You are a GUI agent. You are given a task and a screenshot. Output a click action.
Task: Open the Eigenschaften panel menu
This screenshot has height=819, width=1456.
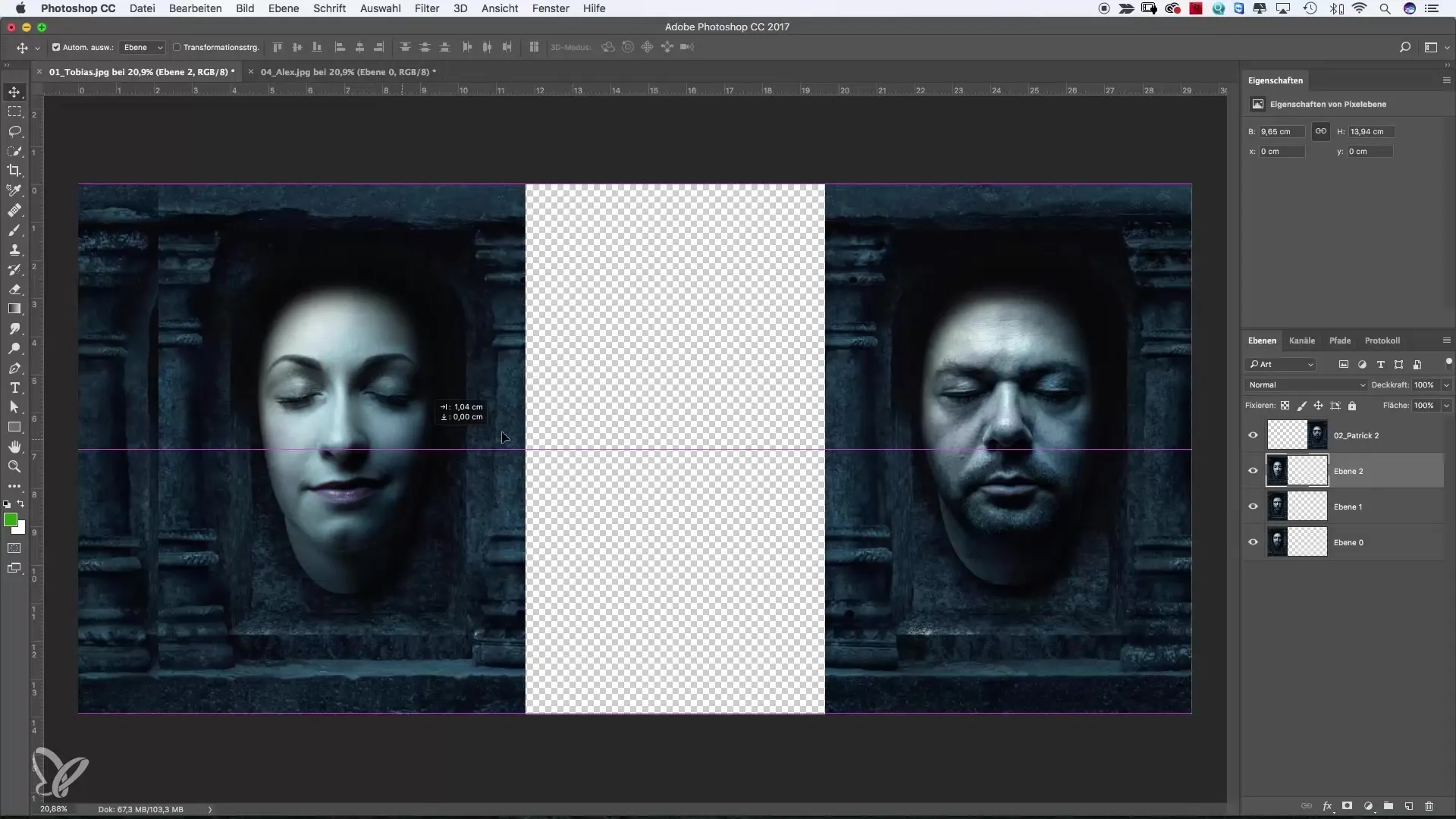coord(1446,80)
